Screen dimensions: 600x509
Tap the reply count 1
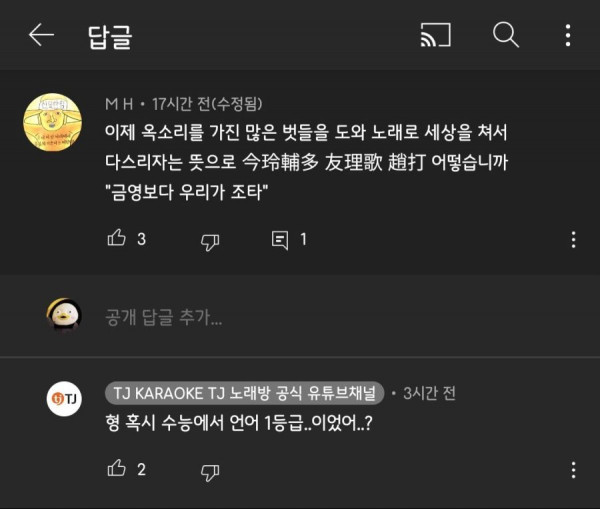(x=303, y=240)
